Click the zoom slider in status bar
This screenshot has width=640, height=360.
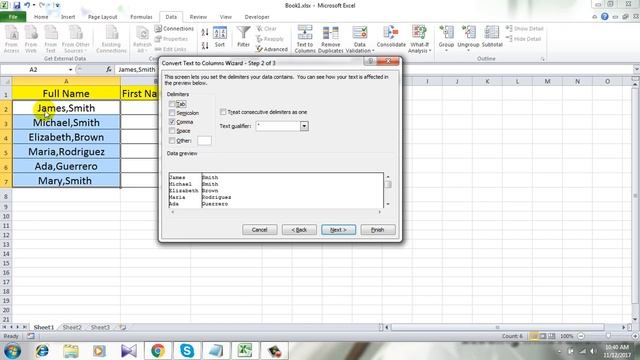coord(607,336)
